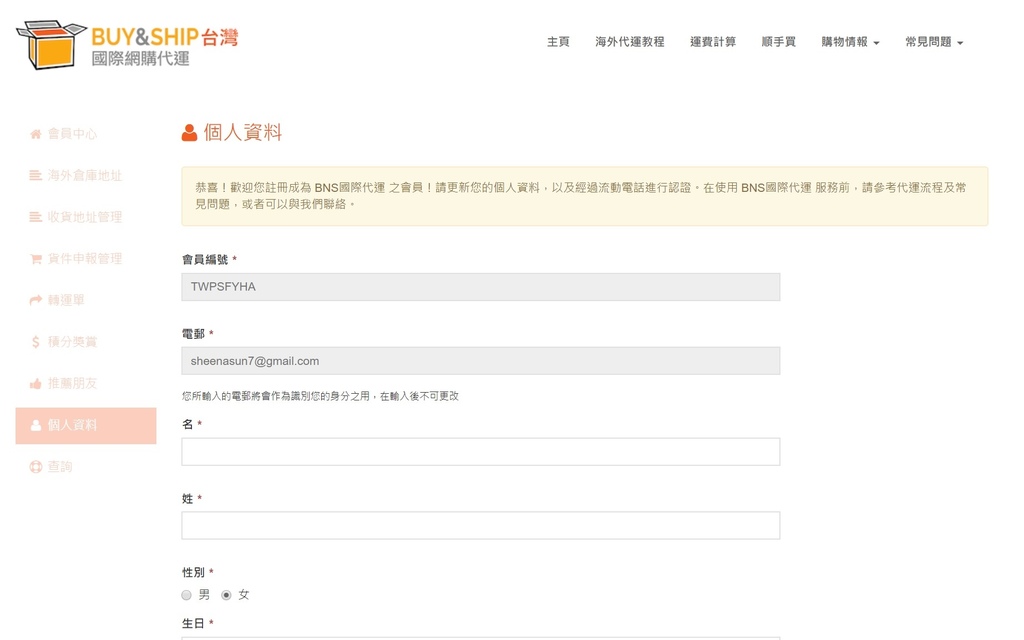
Task: Select the 女 gender radio button
Action: click(226, 595)
